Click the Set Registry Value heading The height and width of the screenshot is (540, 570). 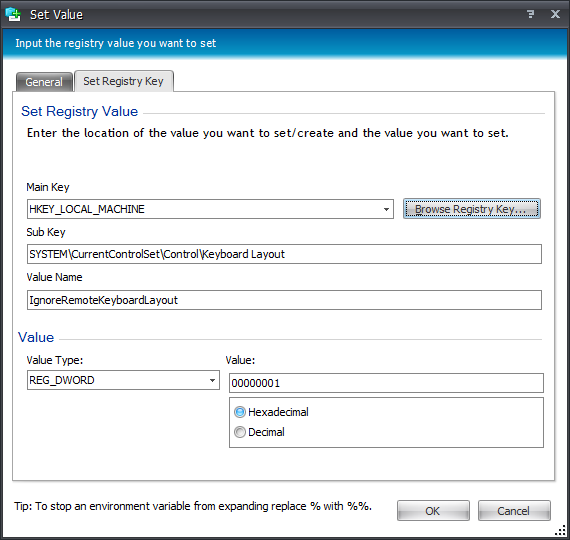click(x=80, y=111)
